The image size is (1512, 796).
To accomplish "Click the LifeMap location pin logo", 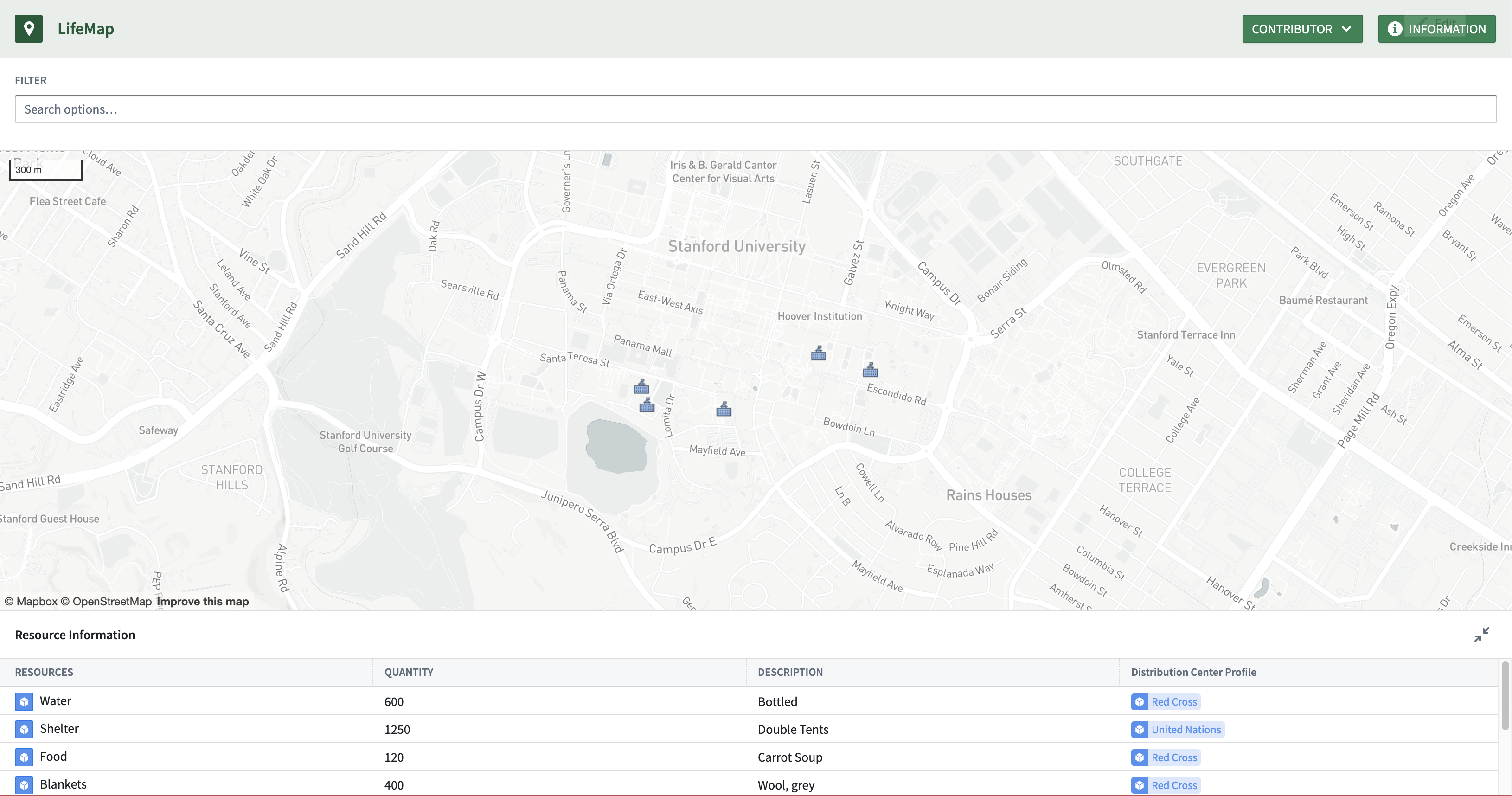I will [28, 29].
